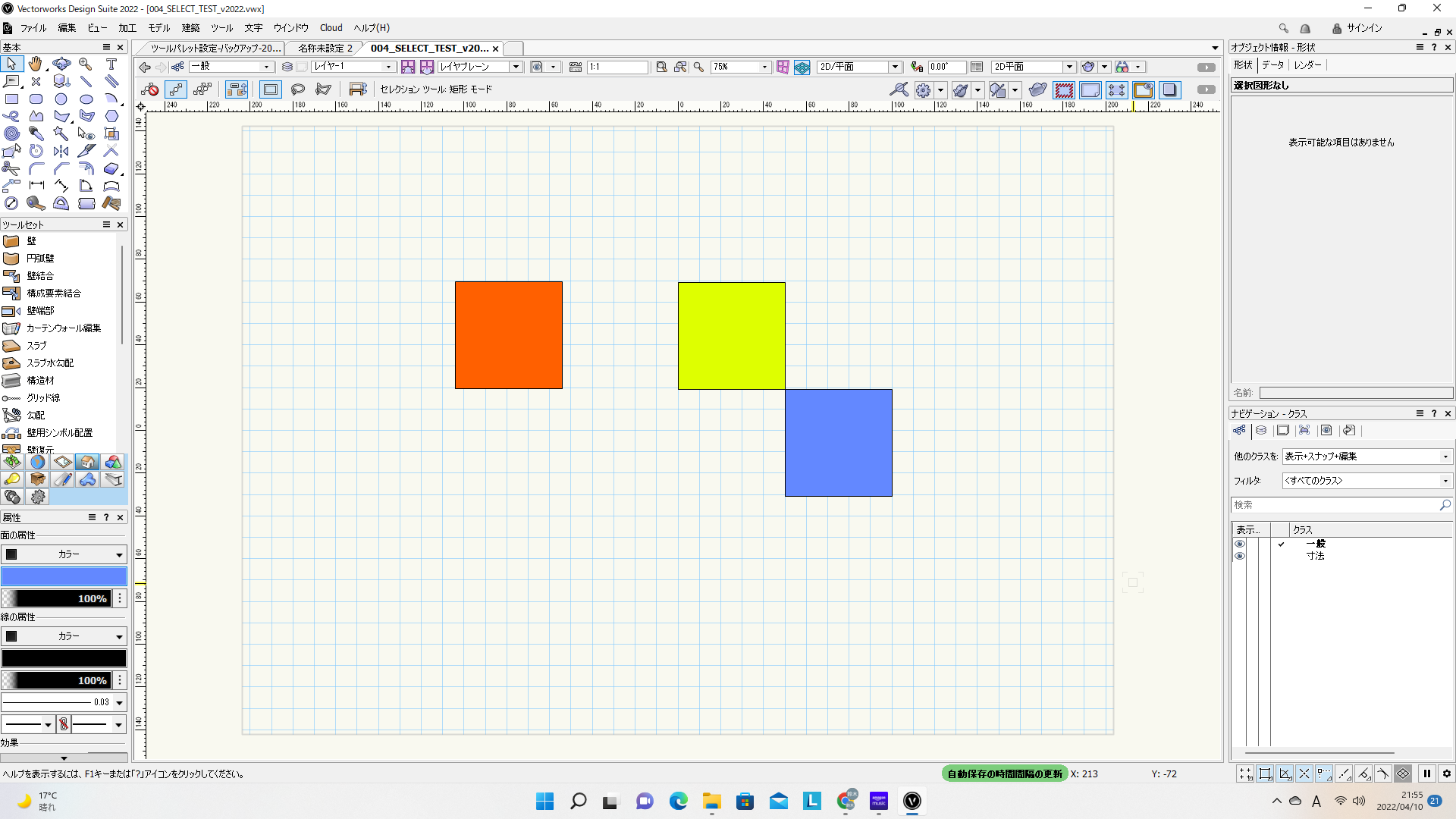Click the 自動保存の時間間隔の更新 notification
The image size is (1456, 819).
click(1005, 773)
